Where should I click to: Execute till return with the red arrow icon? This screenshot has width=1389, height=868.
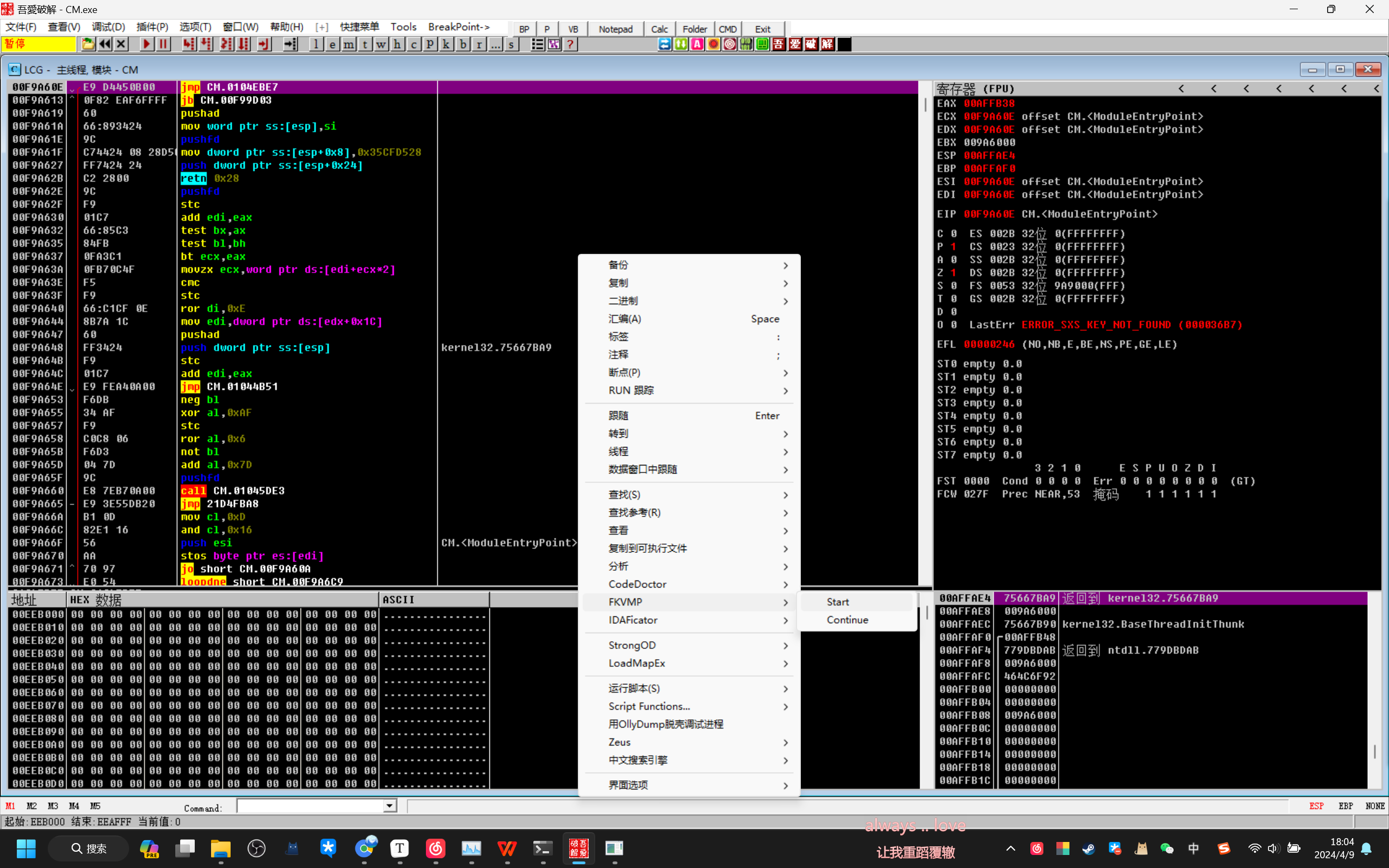tap(264, 44)
